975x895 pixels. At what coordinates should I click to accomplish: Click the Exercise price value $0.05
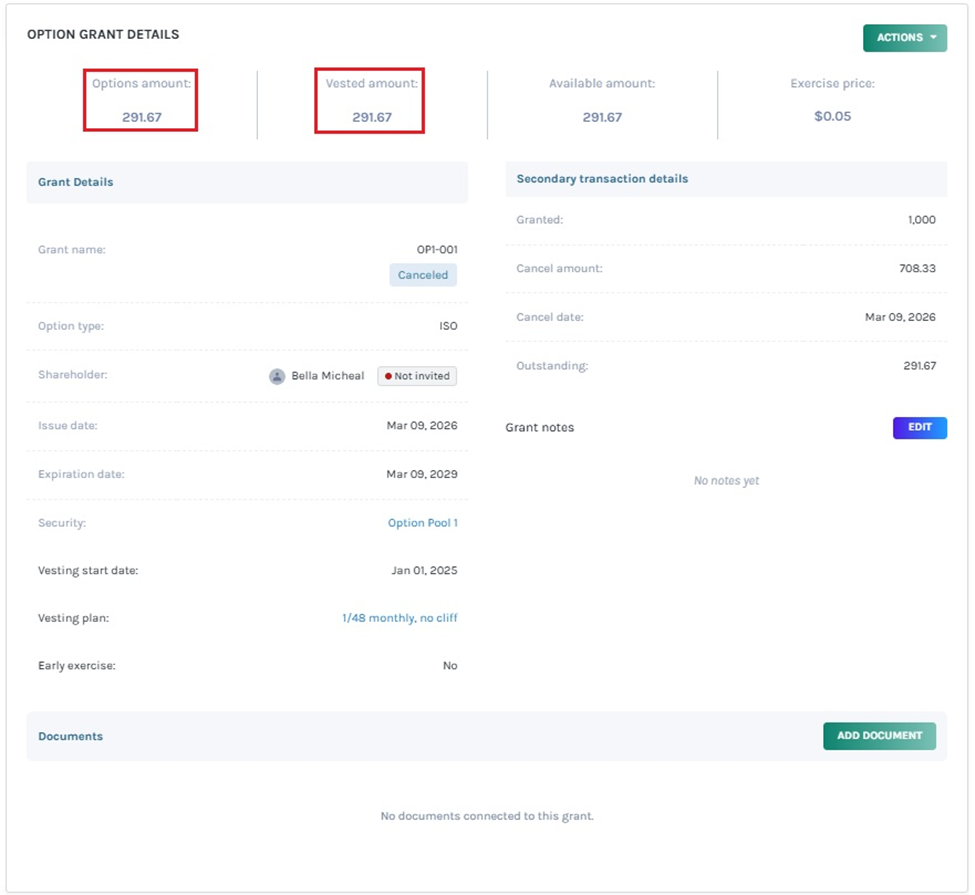[833, 115]
